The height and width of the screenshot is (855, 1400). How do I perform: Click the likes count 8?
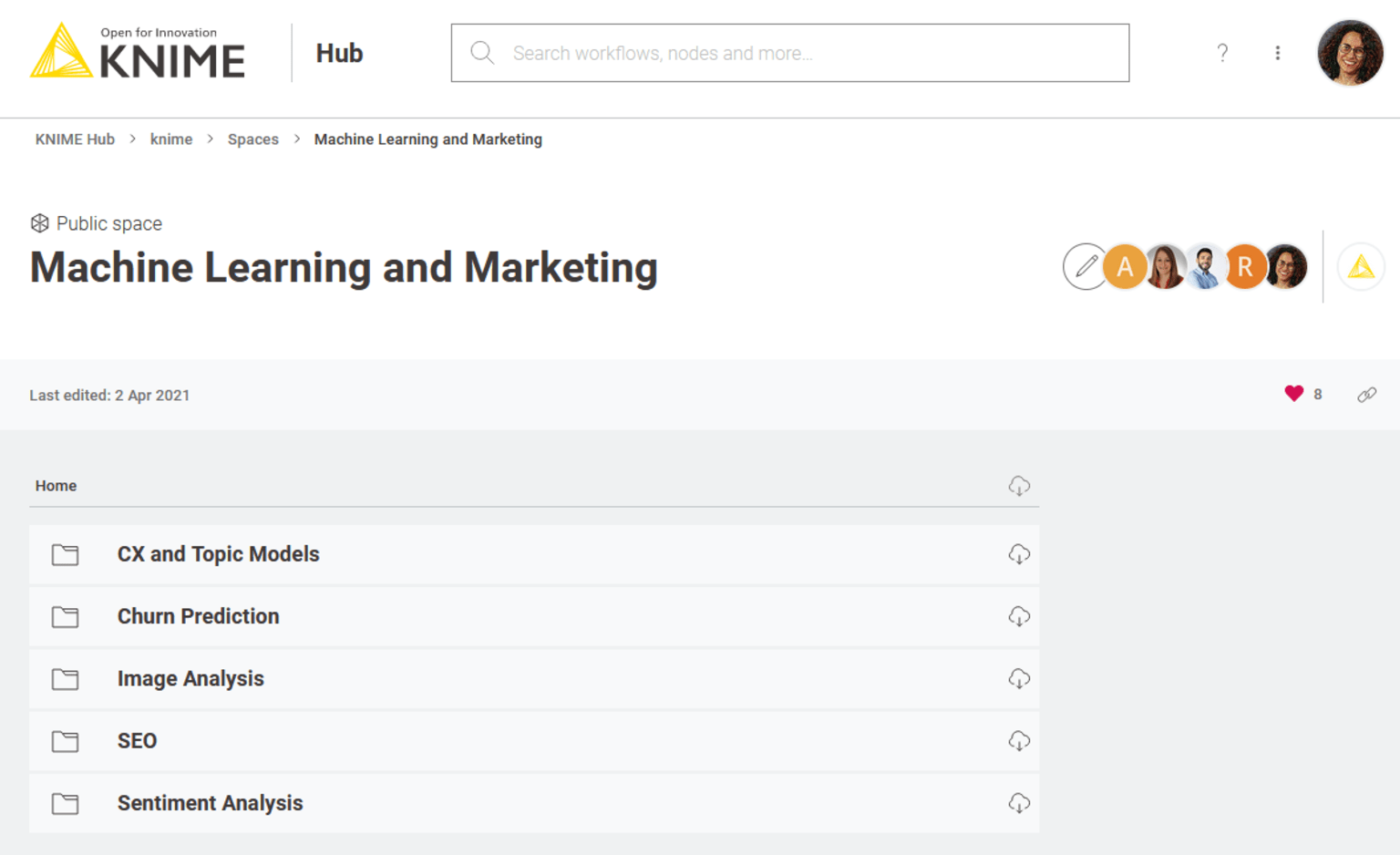1317,395
